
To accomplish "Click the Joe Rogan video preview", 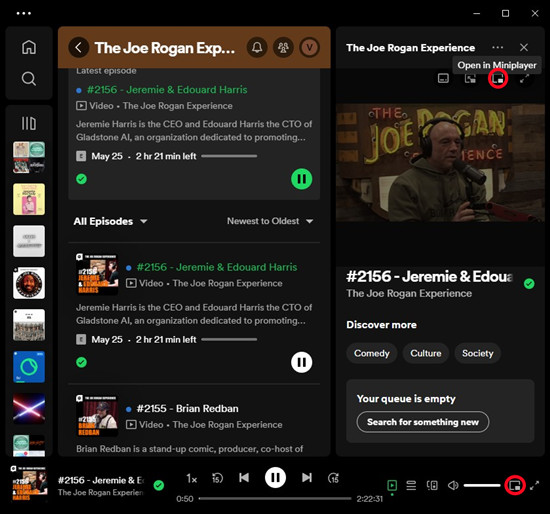I will pyautogui.click(x=440, y=163).
